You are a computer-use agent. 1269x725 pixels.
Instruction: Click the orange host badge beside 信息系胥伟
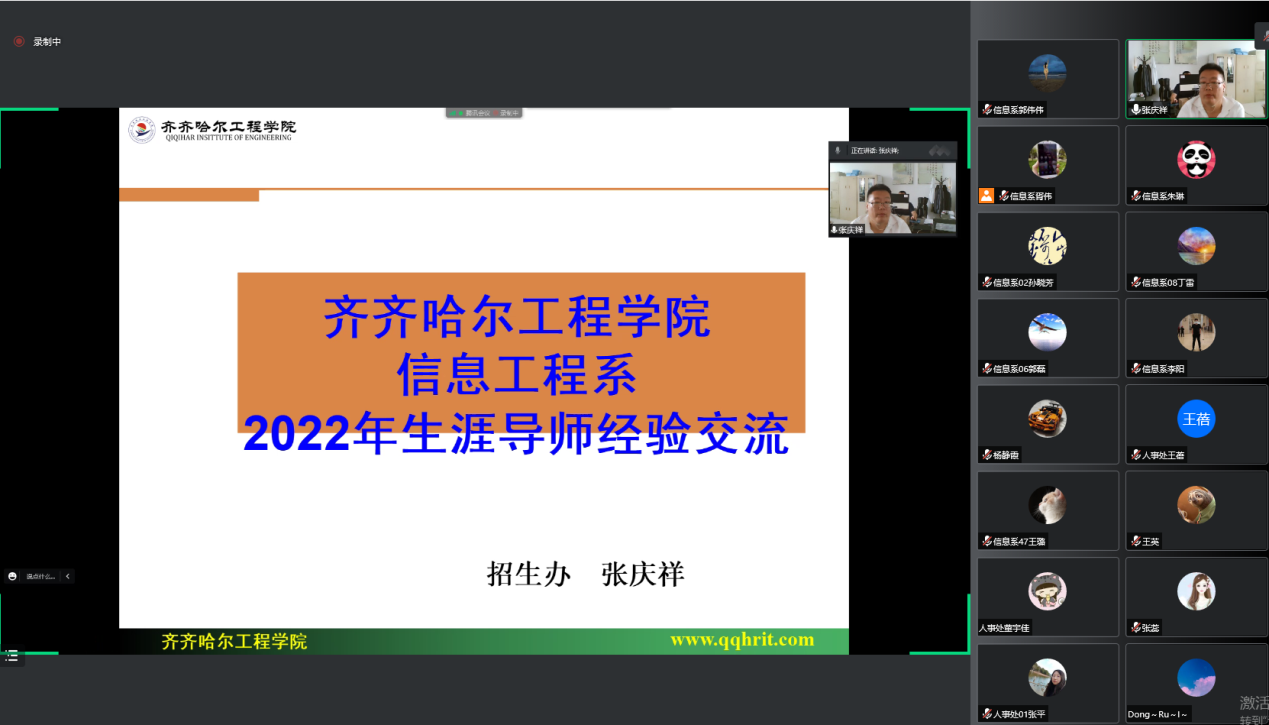tap(986, 196)
